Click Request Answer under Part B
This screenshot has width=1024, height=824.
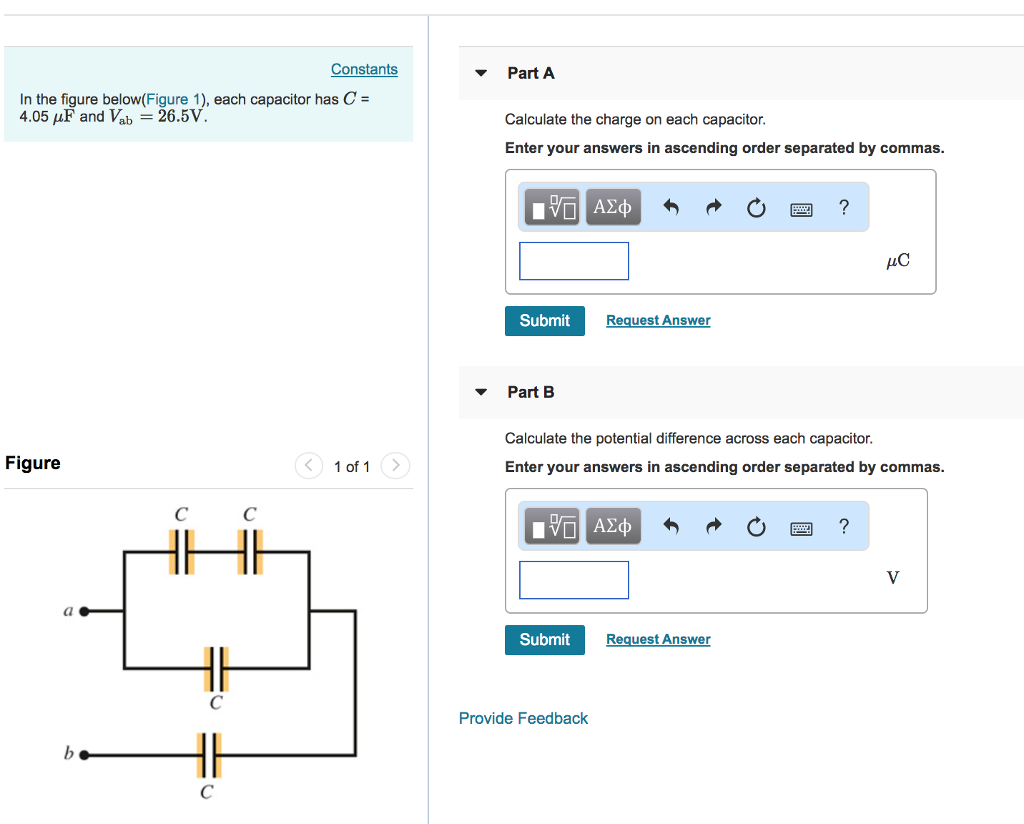pos(657,639)
